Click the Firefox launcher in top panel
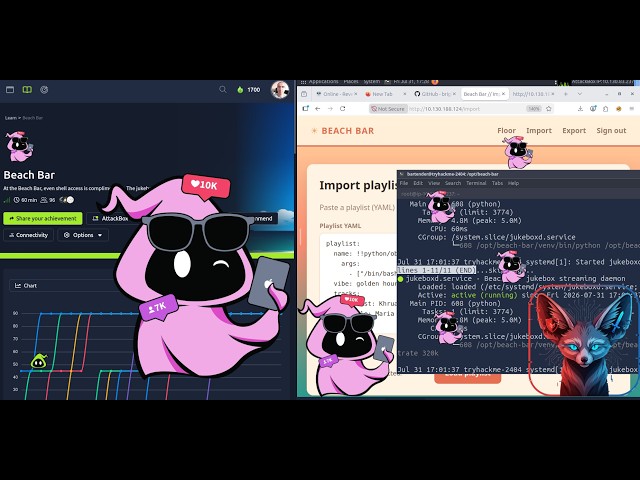The width and height of the screenshot is (640, 480). (x=435, y=82)
